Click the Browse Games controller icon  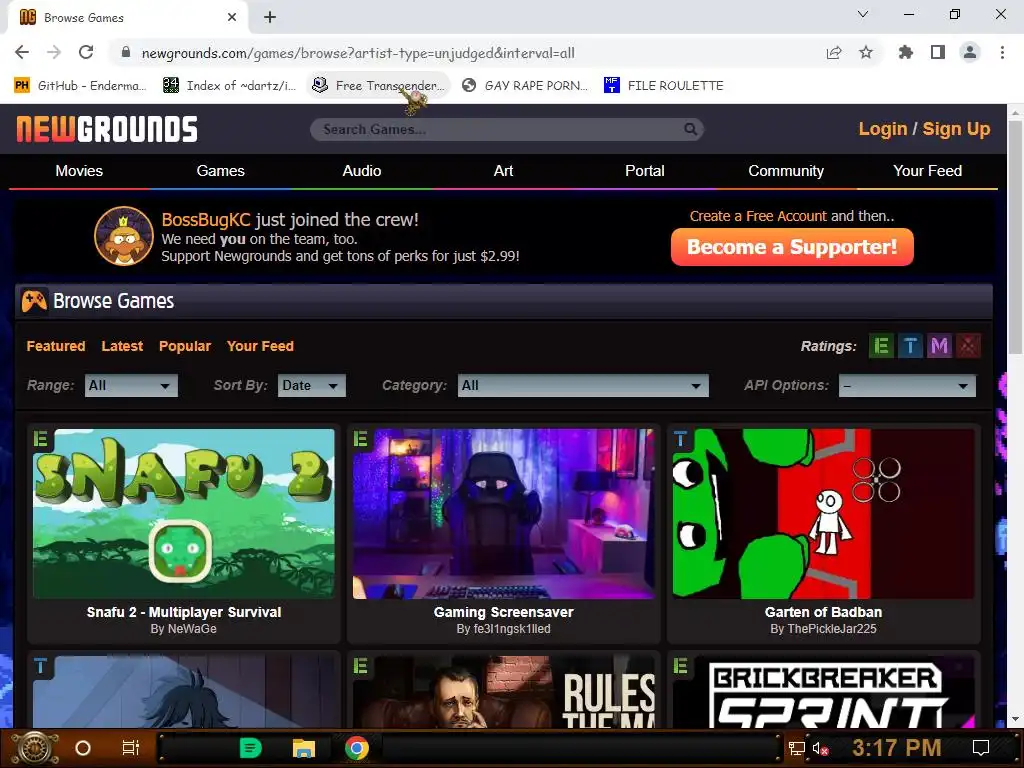point(34,301)
